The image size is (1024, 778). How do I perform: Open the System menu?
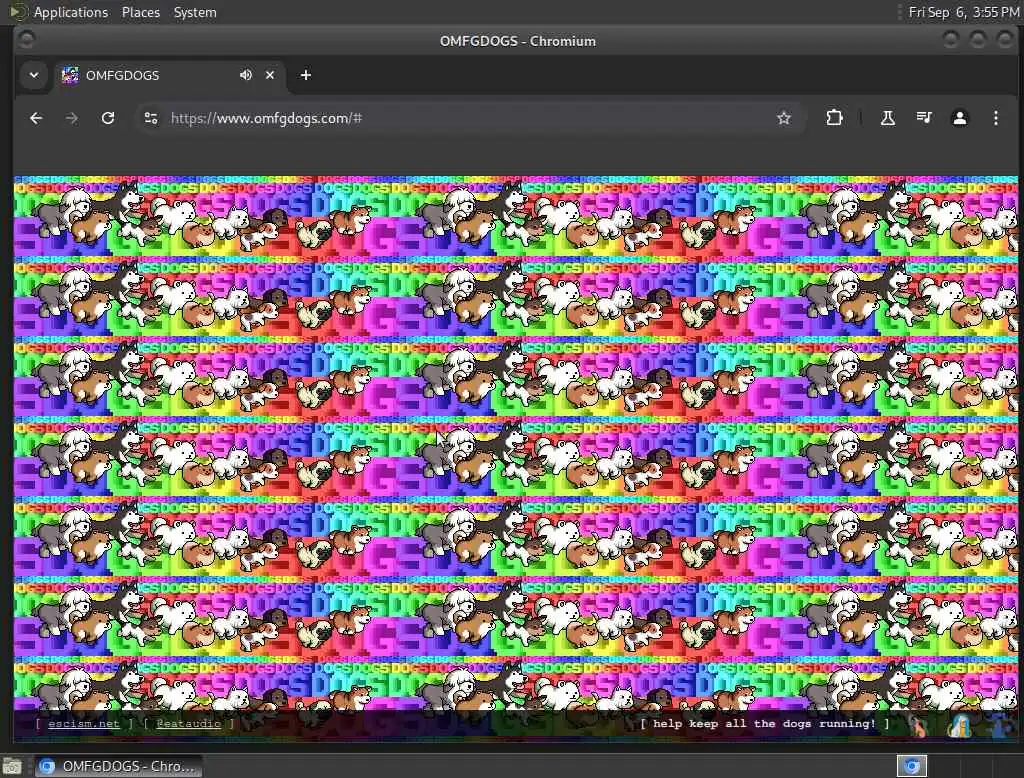pos(195,12)
